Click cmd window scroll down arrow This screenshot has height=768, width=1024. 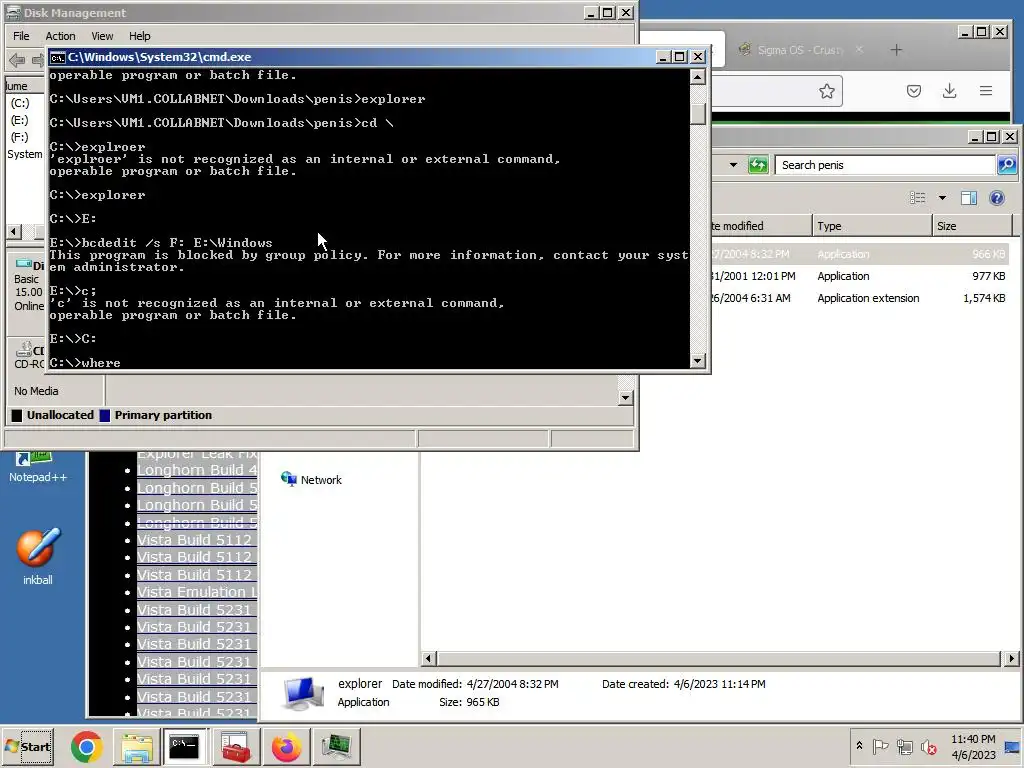coord(697,360)
